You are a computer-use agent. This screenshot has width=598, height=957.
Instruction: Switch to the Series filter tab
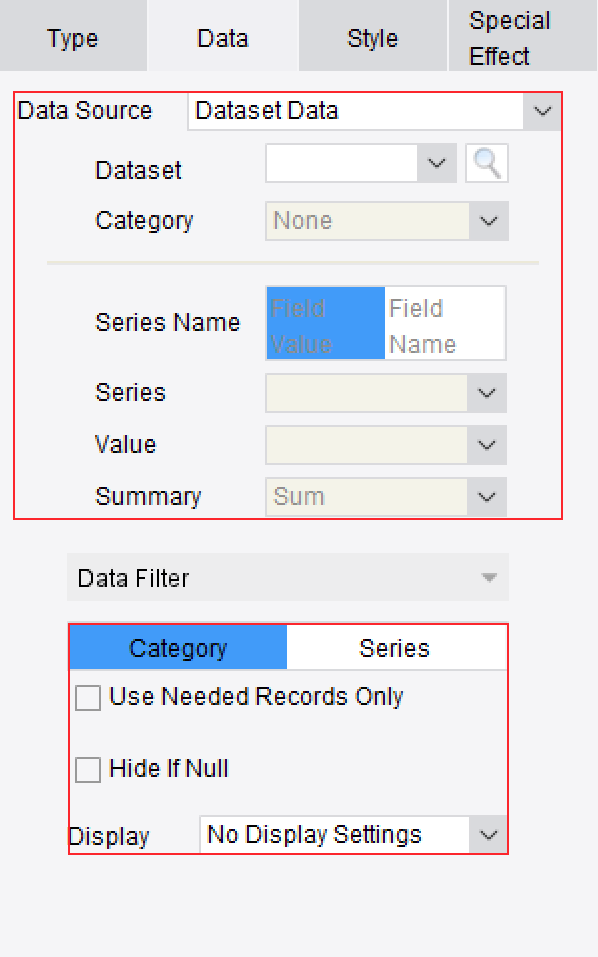click(397, 647)
